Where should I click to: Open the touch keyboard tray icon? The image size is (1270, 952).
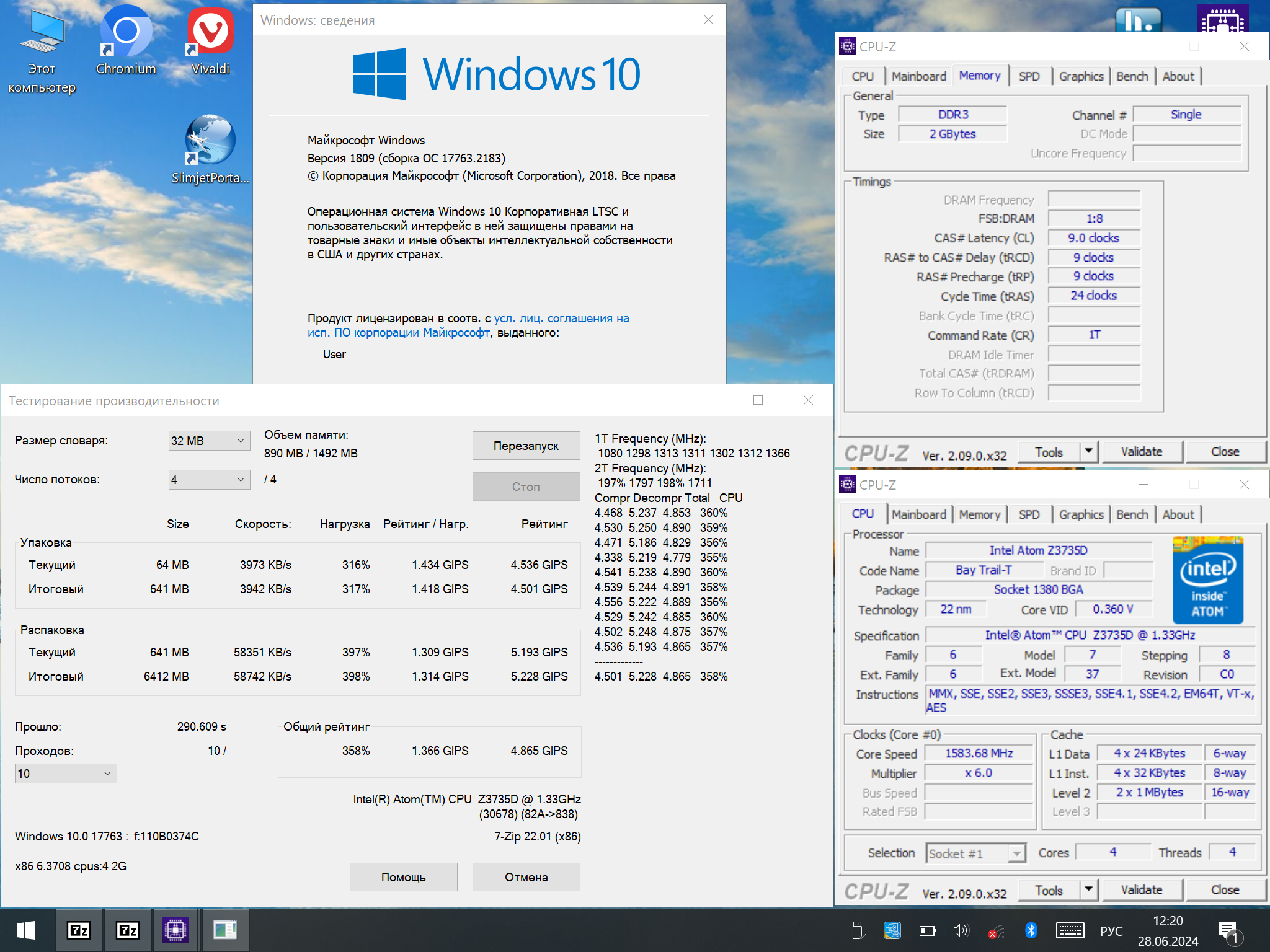coord(1070,930)
